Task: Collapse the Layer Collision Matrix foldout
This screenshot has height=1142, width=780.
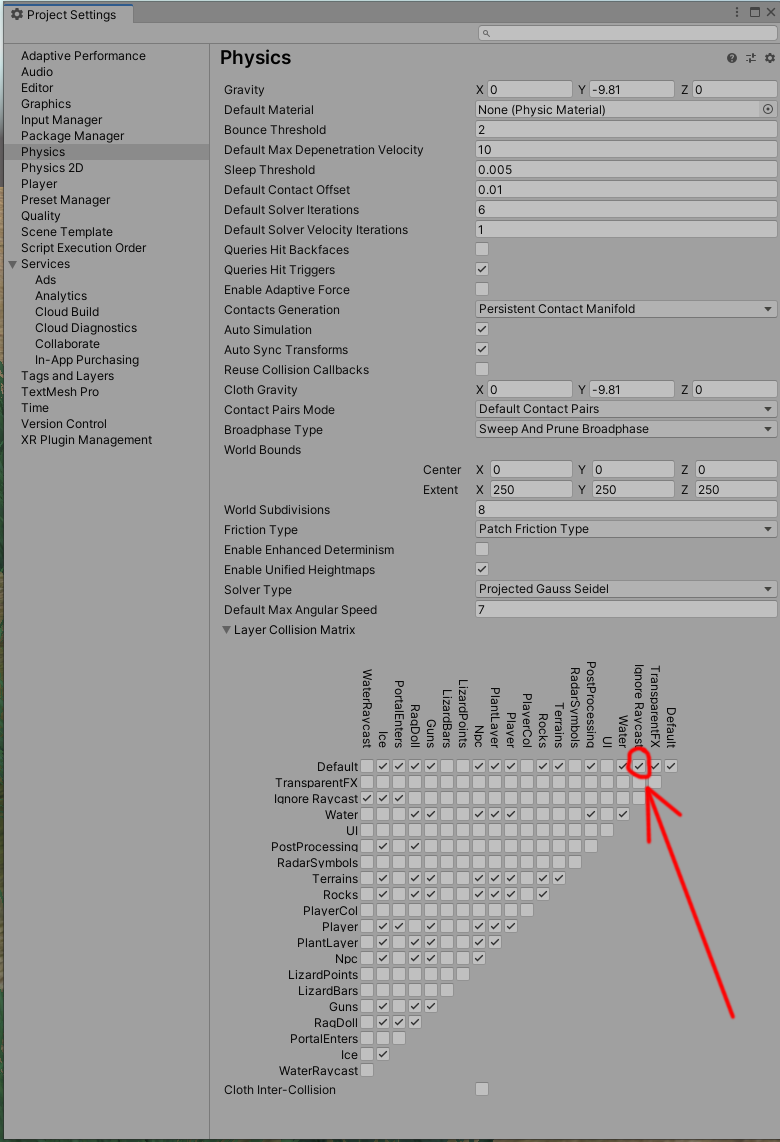Action: coord(226,630)
